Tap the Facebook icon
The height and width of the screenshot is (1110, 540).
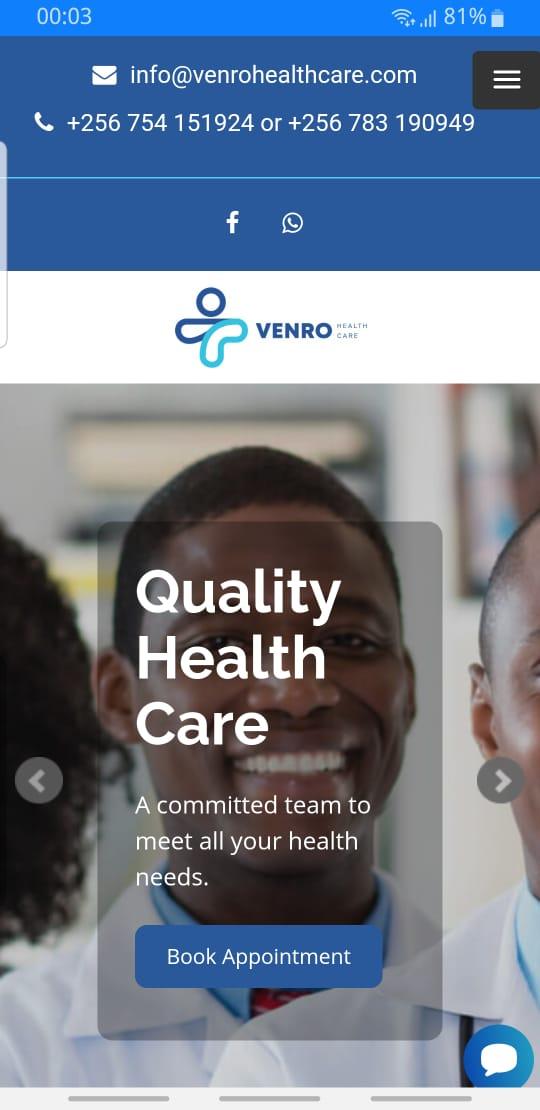[x=232, y=222]
